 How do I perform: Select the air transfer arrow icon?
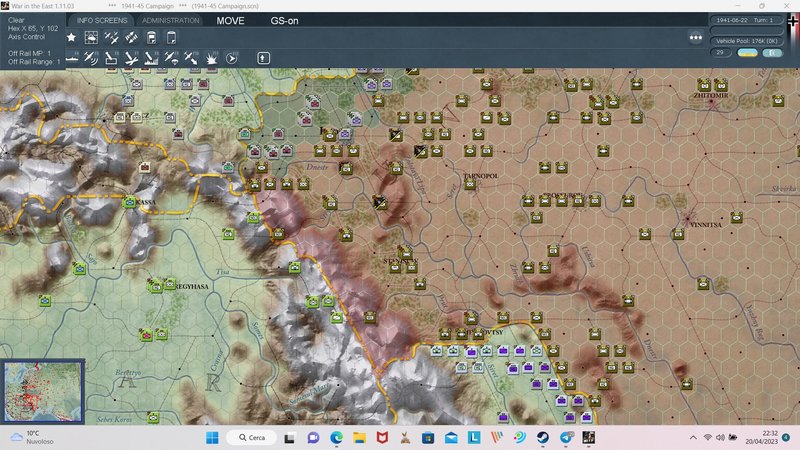click(191, 58)
